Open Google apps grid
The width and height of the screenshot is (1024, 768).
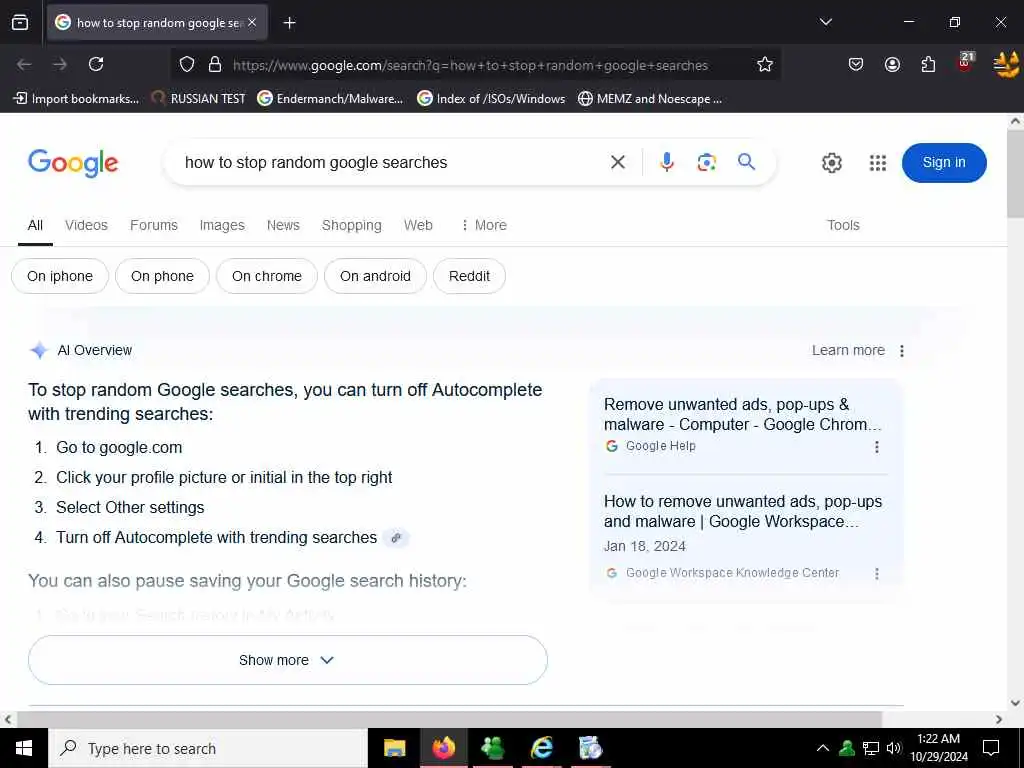point(878,163)
